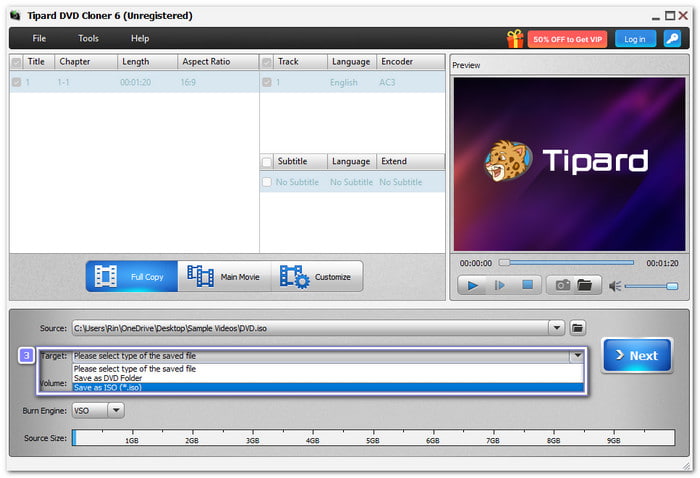Browse source with folder icon

(x=577, y=328)
